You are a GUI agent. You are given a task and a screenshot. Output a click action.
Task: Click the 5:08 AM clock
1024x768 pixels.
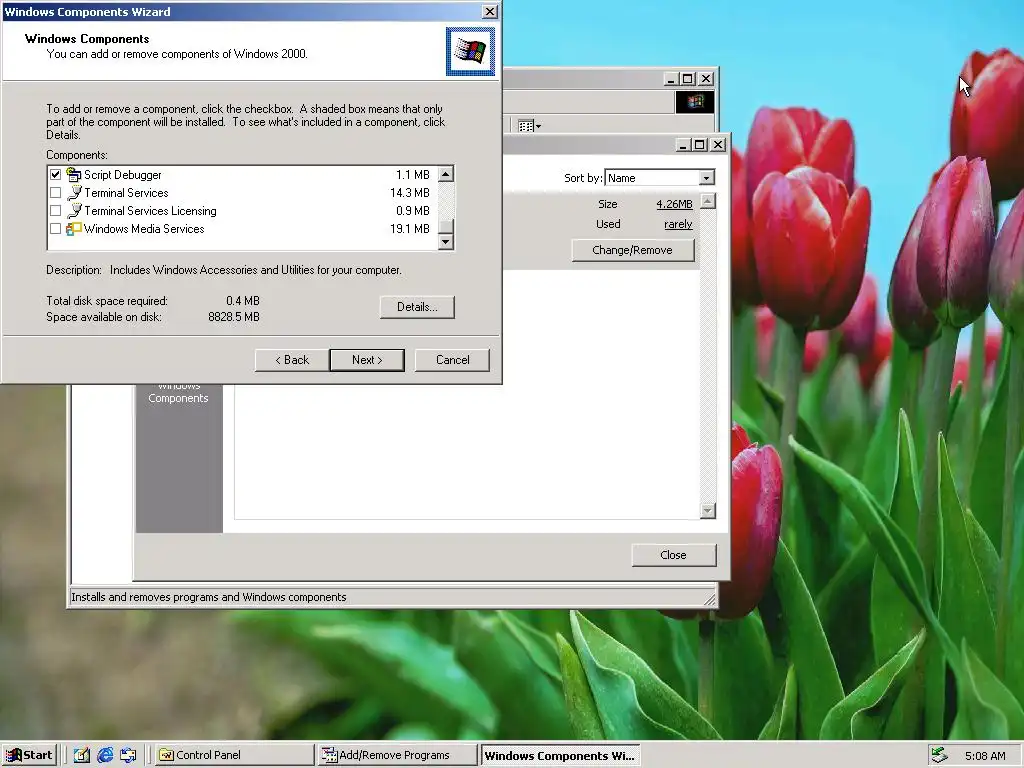click(985, 756)
